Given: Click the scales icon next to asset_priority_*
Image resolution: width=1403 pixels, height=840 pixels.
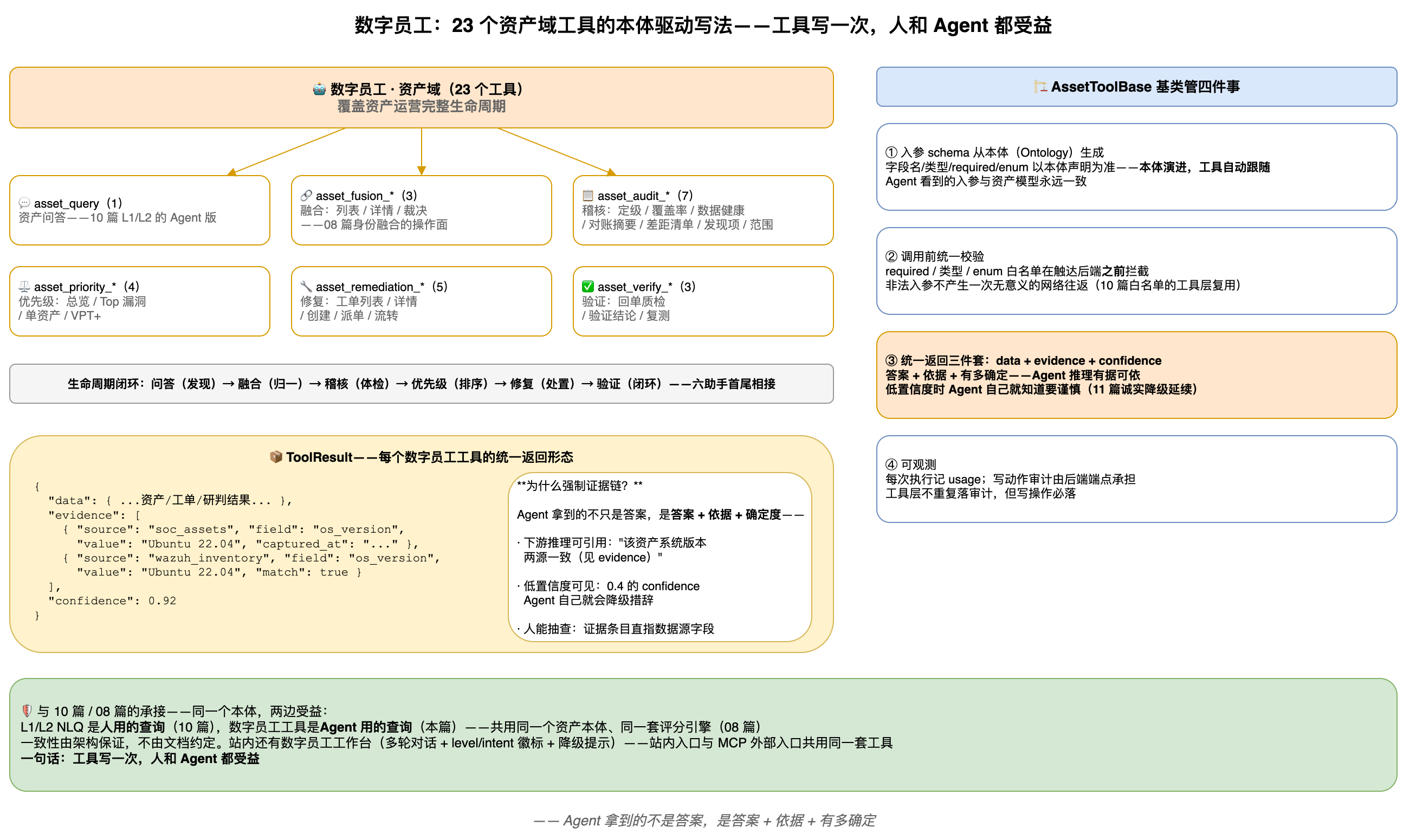Looking at the screenshot, I should [x=24, y=287].
